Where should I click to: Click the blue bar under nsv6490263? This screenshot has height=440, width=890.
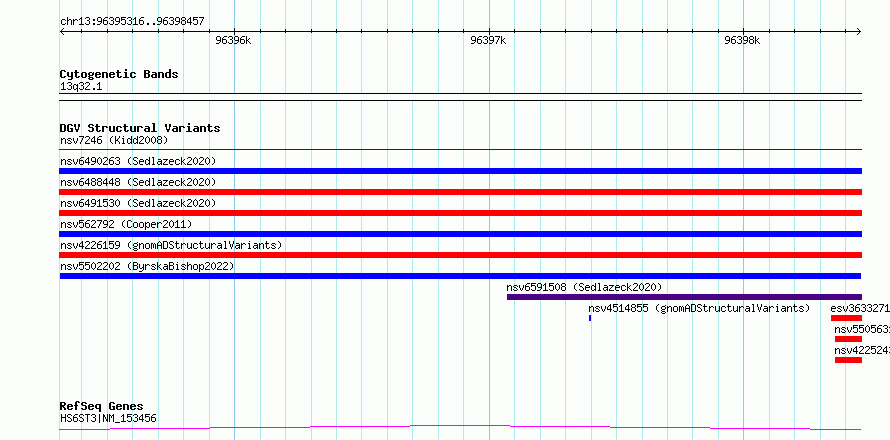click(461, 171)
